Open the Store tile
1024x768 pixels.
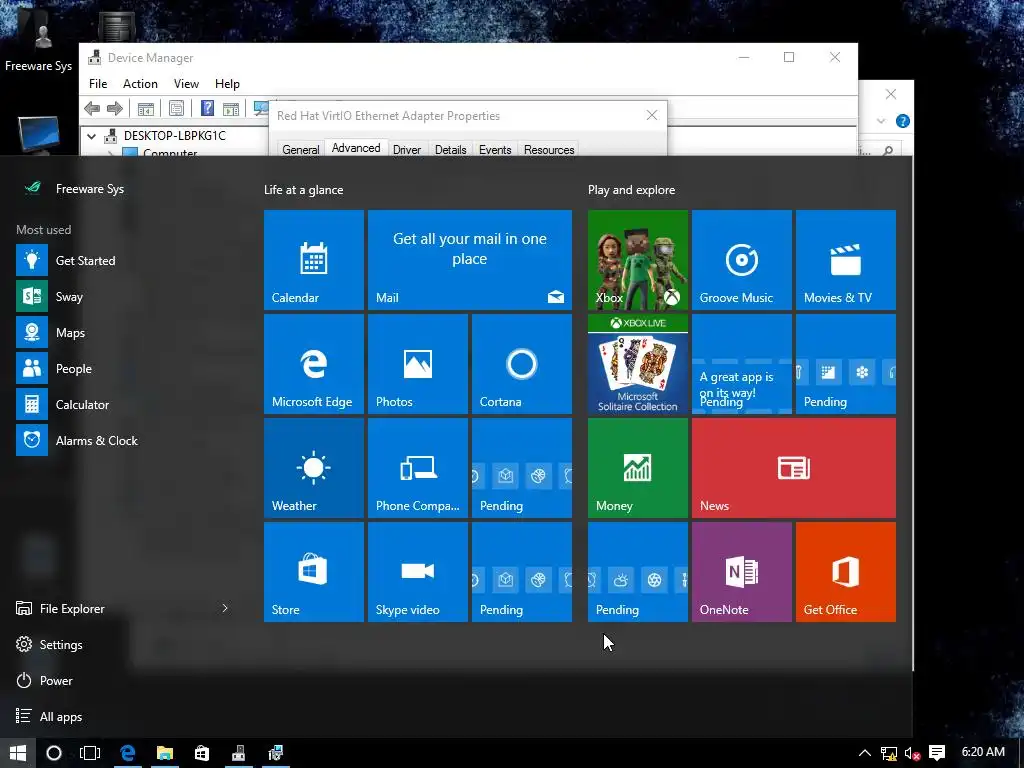(x=313, y=571)
